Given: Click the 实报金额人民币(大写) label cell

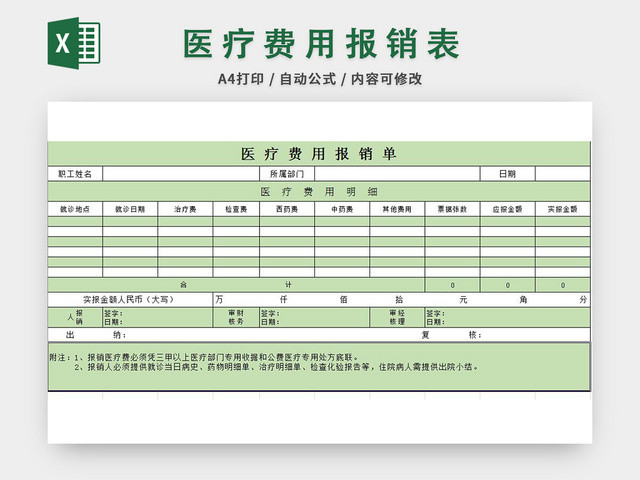Looking at the screenshot, I should pyautogui.click(x=130, y=300).
